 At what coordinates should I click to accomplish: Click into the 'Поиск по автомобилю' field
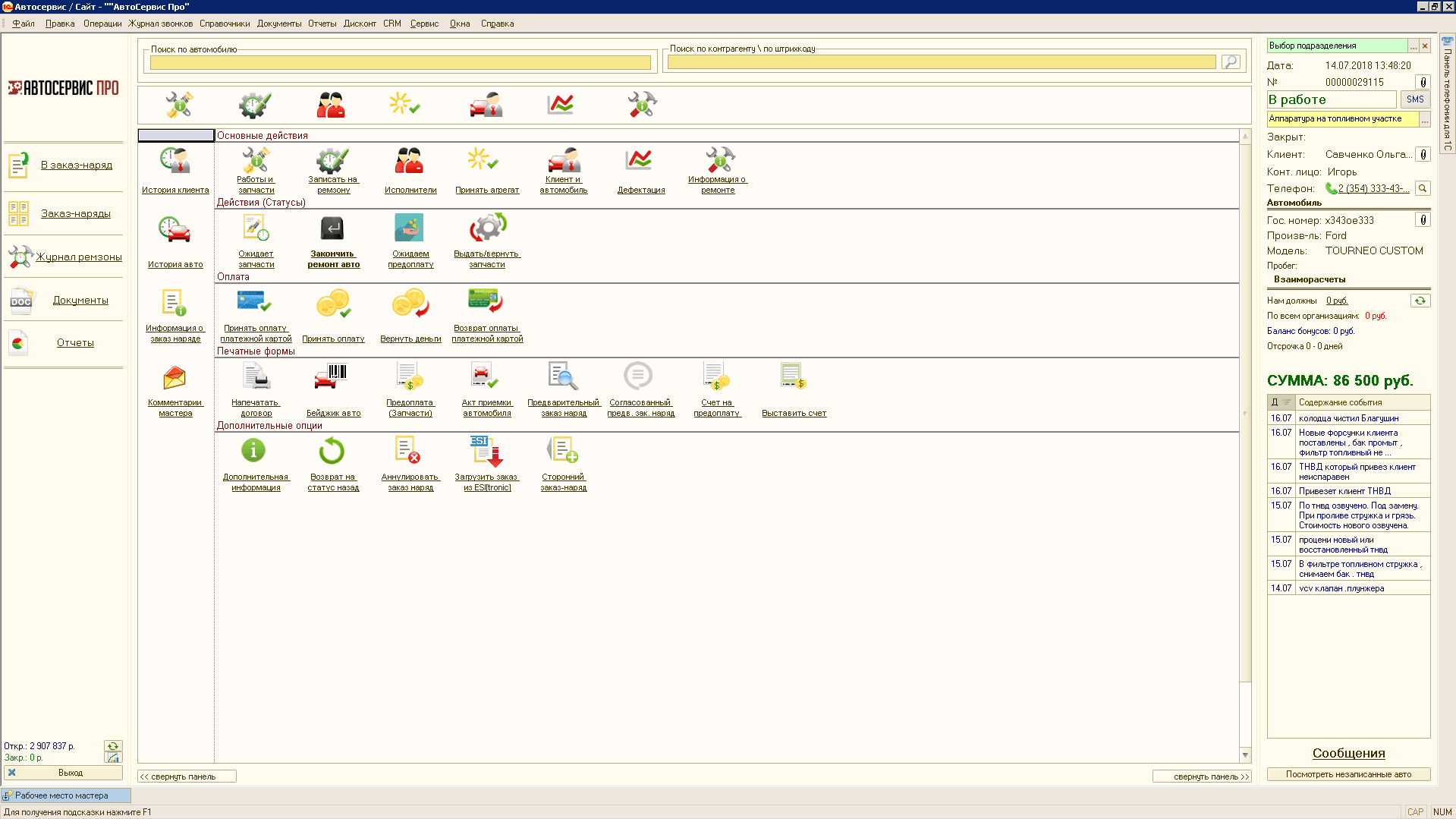click(x=400, y=62)
